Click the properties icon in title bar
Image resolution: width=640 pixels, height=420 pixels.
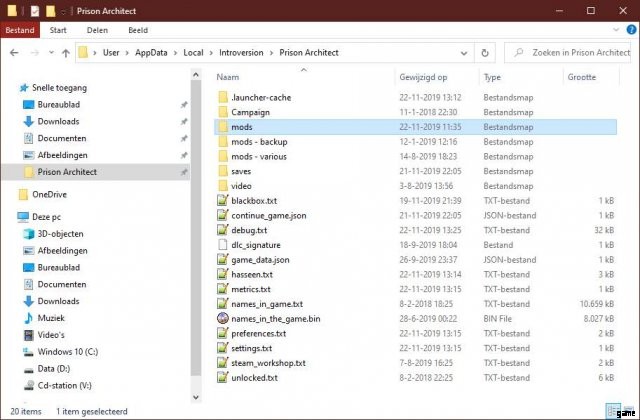pos(35,11)
